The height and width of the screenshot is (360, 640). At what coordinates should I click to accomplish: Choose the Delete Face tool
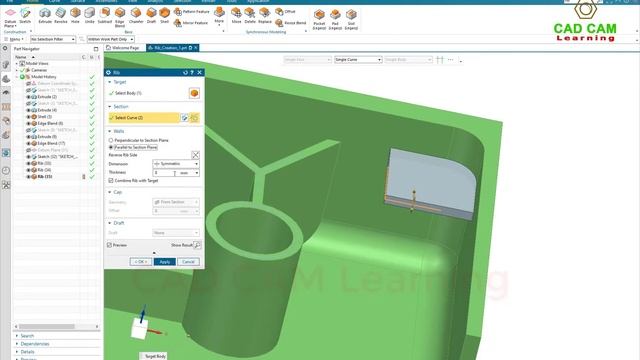pos(250,16)
